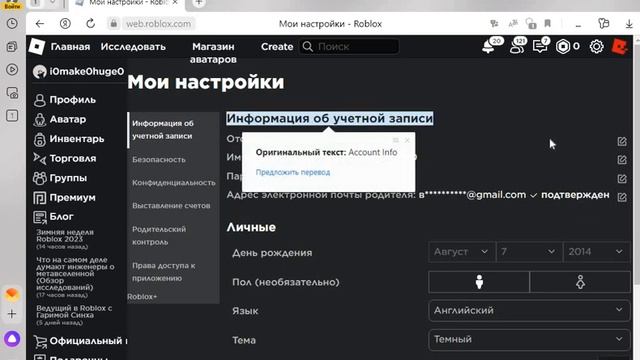The width and height of the screenshot is (640, 360).
Task: Edit the display name via first pencil icon
Action: [x=622, y=141]
